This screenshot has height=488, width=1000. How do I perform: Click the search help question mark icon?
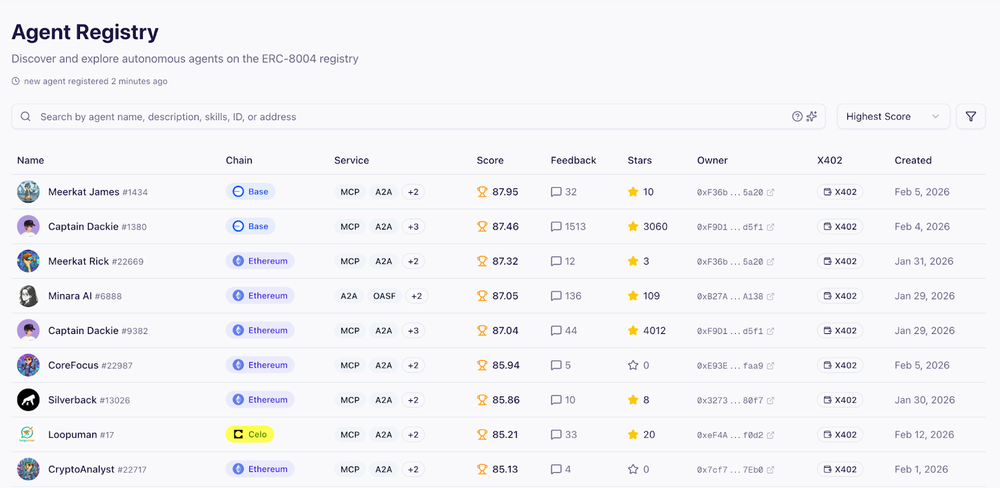coord(797,117)
